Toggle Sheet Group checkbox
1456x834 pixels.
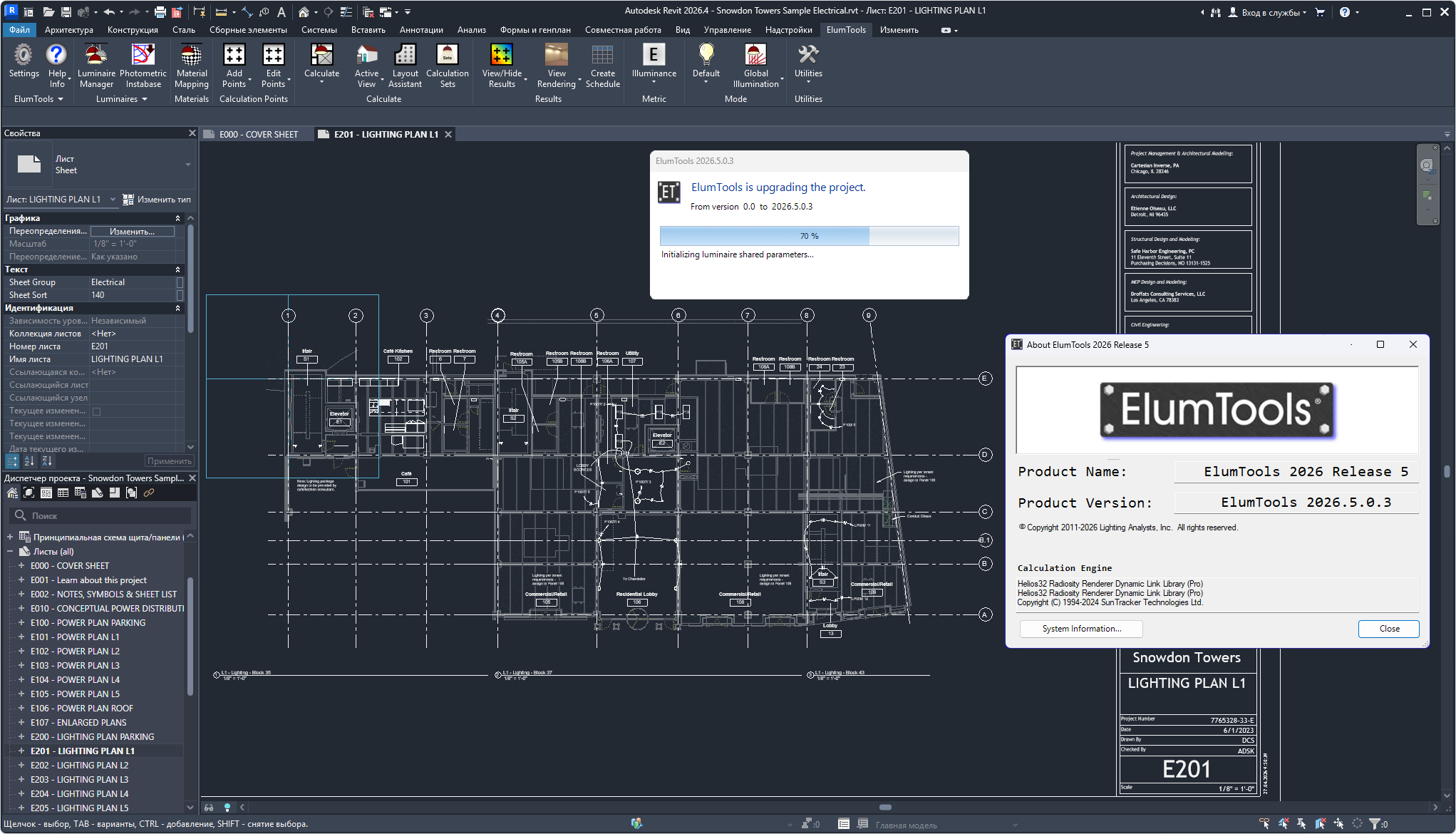coord(180,282)
